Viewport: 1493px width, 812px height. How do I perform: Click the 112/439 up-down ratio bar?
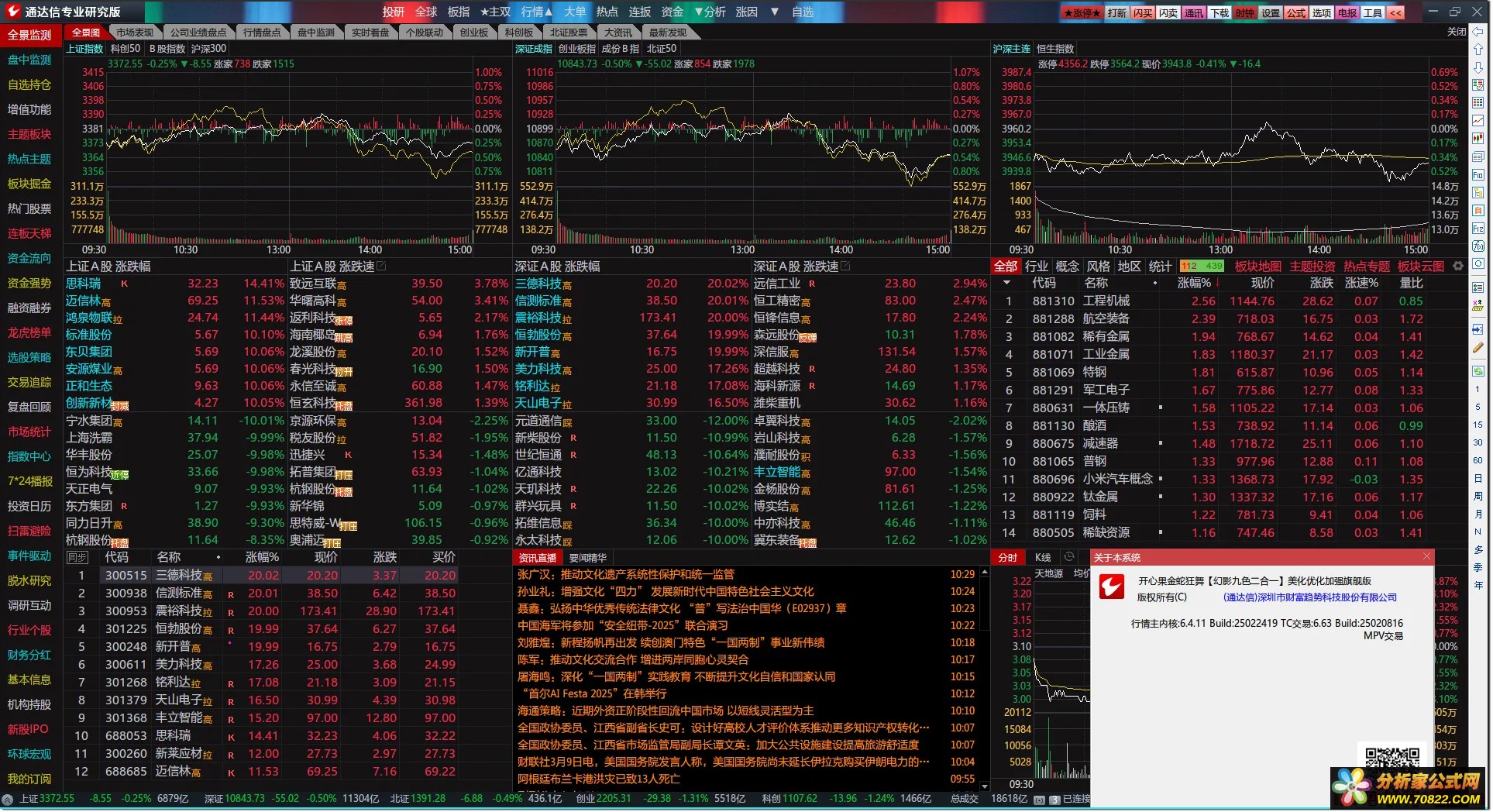tap(1202, 267)
